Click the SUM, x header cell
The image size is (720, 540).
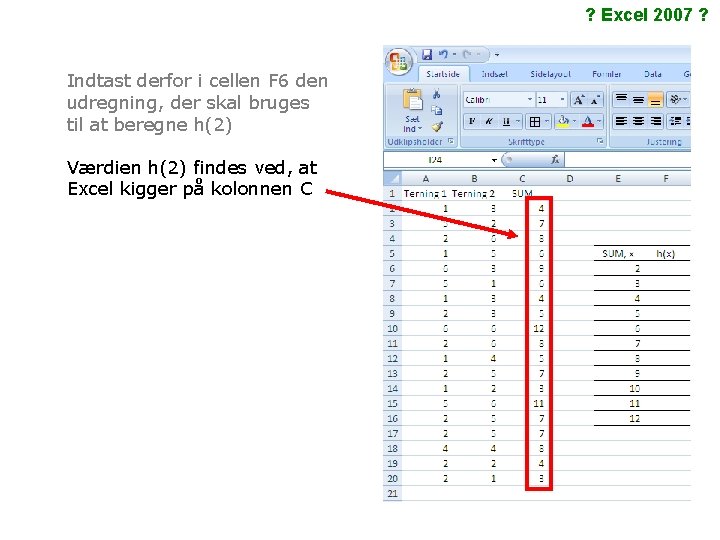pos(618,253)
